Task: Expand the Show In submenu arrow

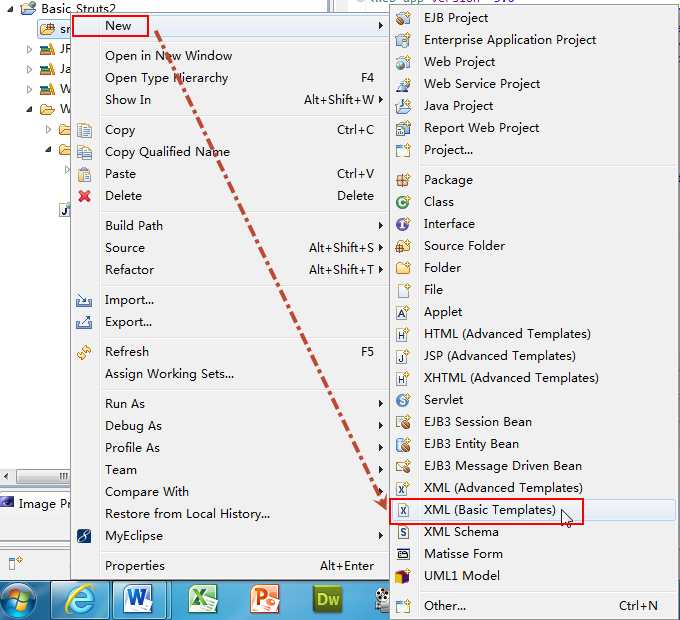Action: pyautogui.click(x=381, y=100)
